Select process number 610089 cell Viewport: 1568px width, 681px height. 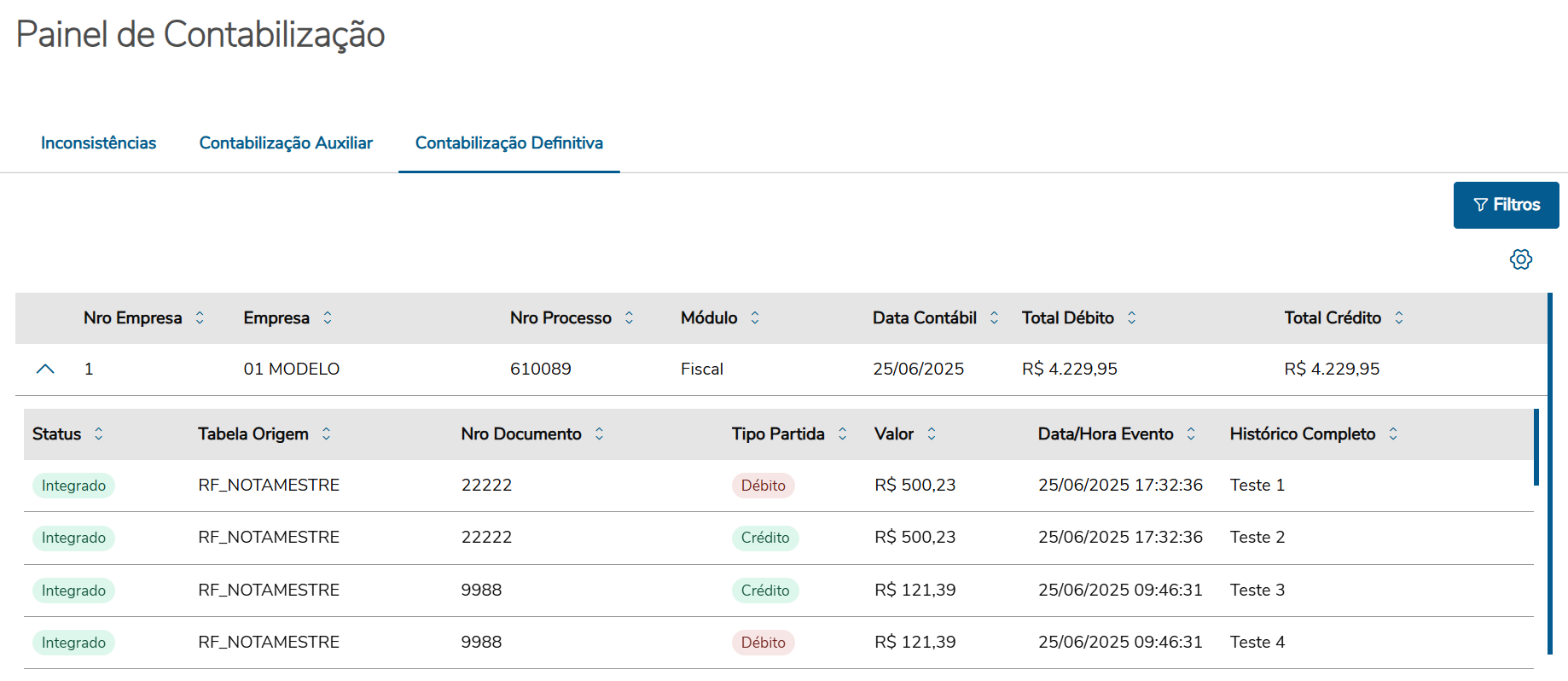point(541,369)
